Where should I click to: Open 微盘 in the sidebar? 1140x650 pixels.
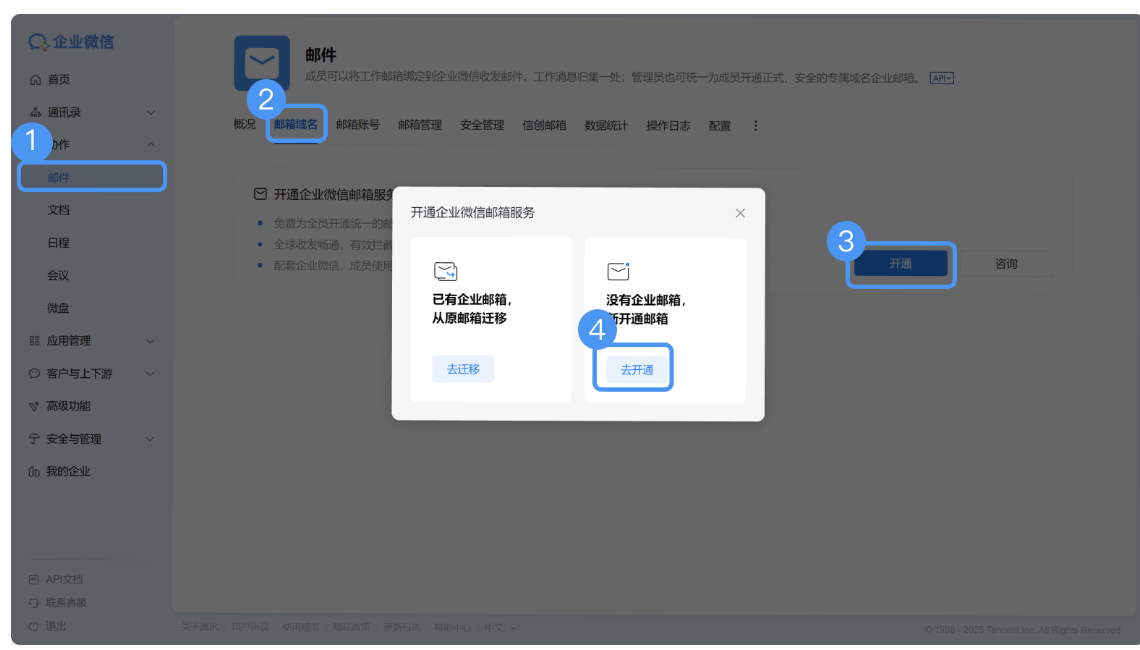58,308
